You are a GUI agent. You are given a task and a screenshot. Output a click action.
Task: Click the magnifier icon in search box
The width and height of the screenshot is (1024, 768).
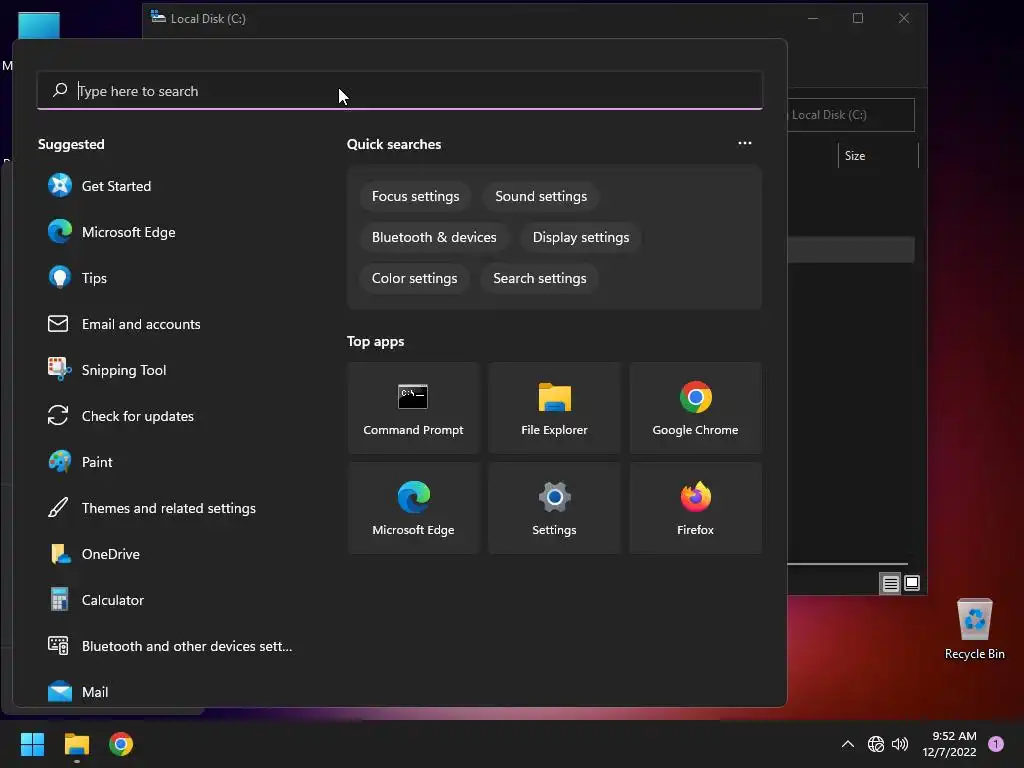tap(60, 89)
